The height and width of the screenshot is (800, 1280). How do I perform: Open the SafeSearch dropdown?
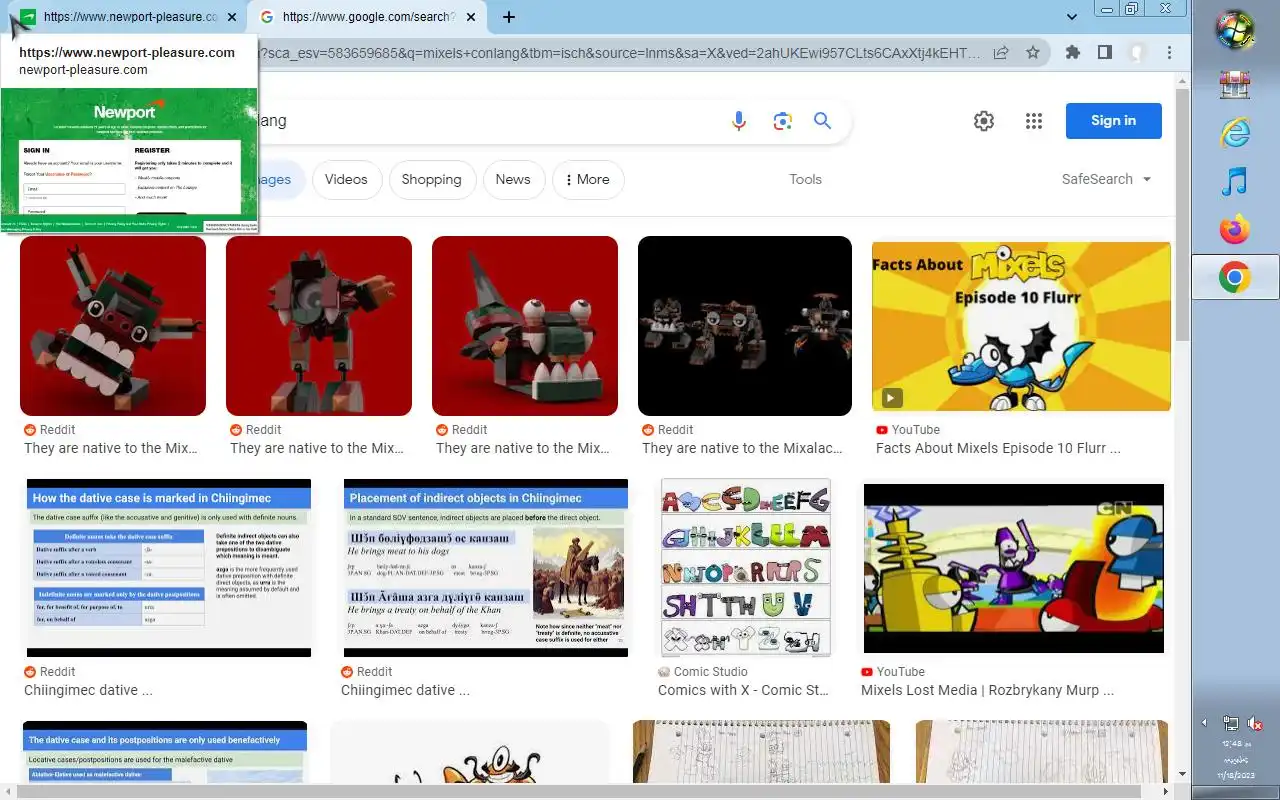coord(1106,179)
